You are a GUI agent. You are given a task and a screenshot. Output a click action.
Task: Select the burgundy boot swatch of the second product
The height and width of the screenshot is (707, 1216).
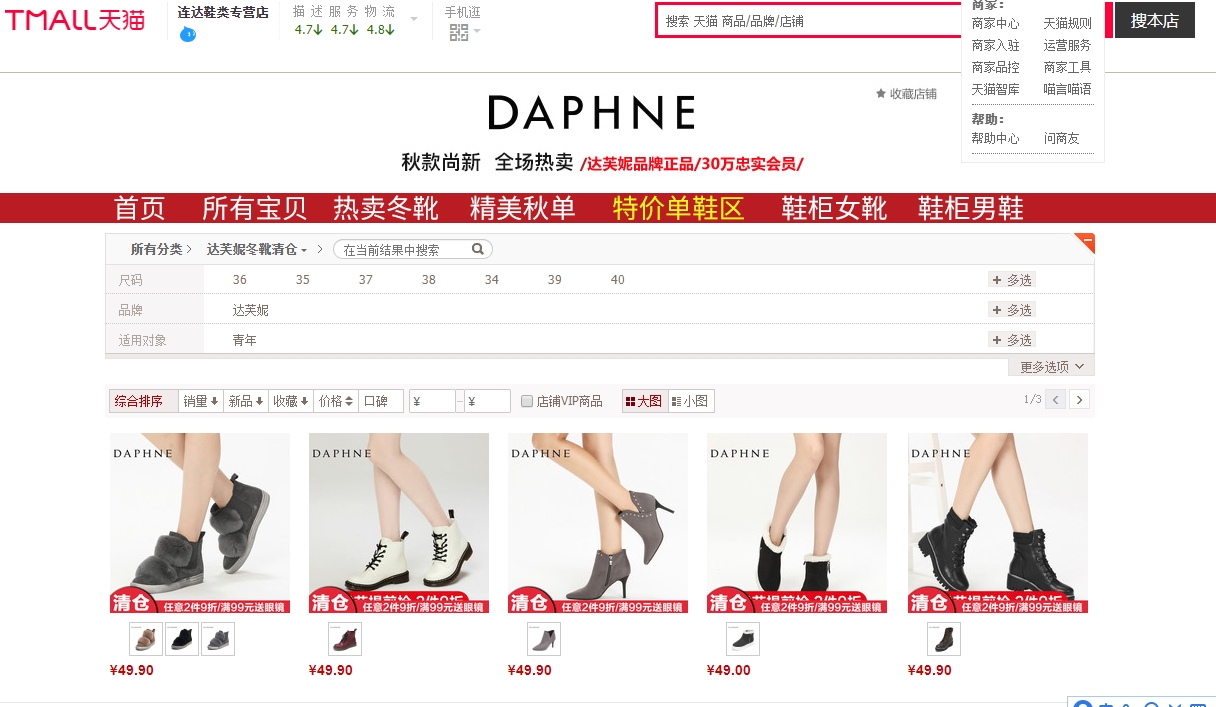pyautogui.click(x=345, y=639)
